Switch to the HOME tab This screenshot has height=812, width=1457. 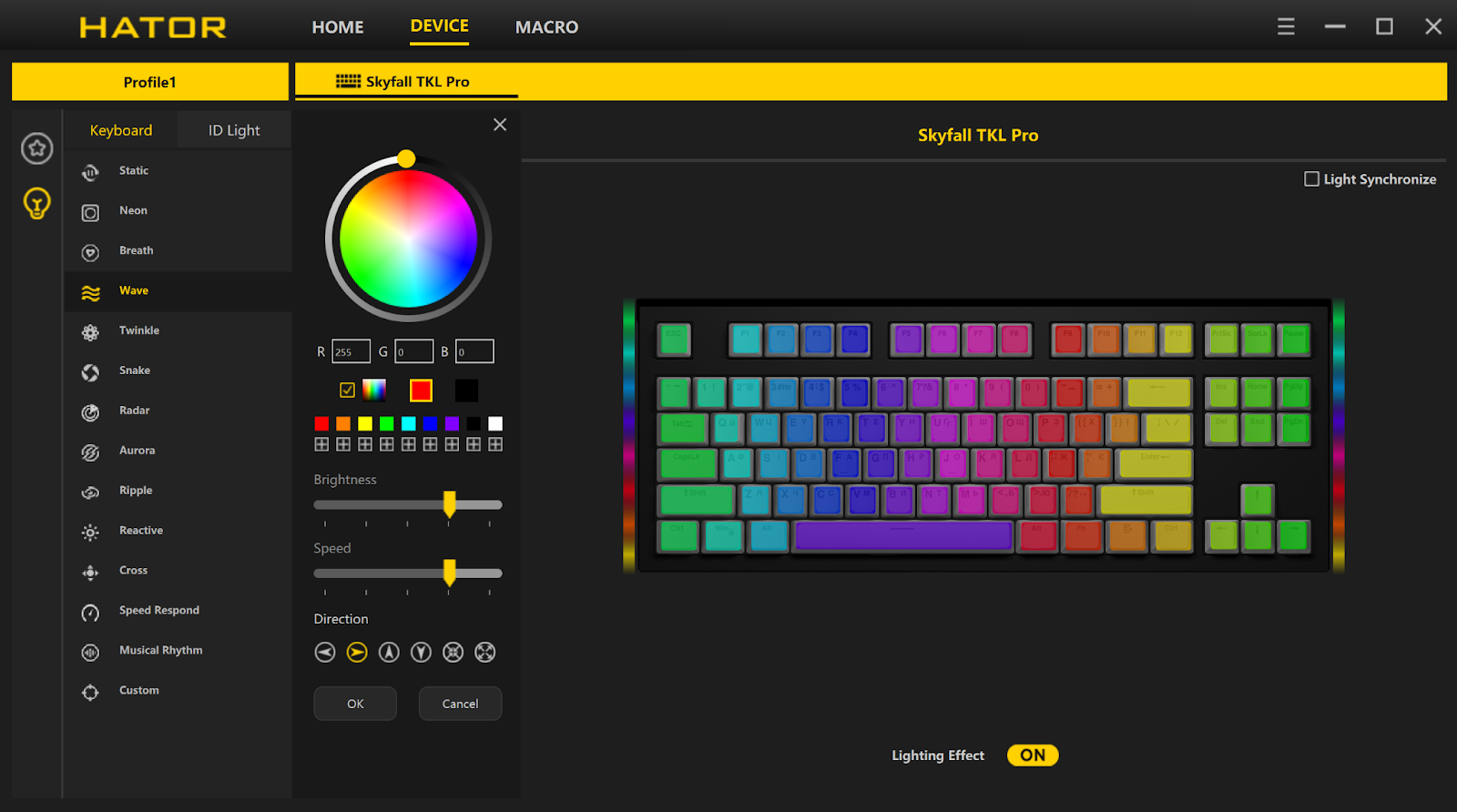[338, 27]
